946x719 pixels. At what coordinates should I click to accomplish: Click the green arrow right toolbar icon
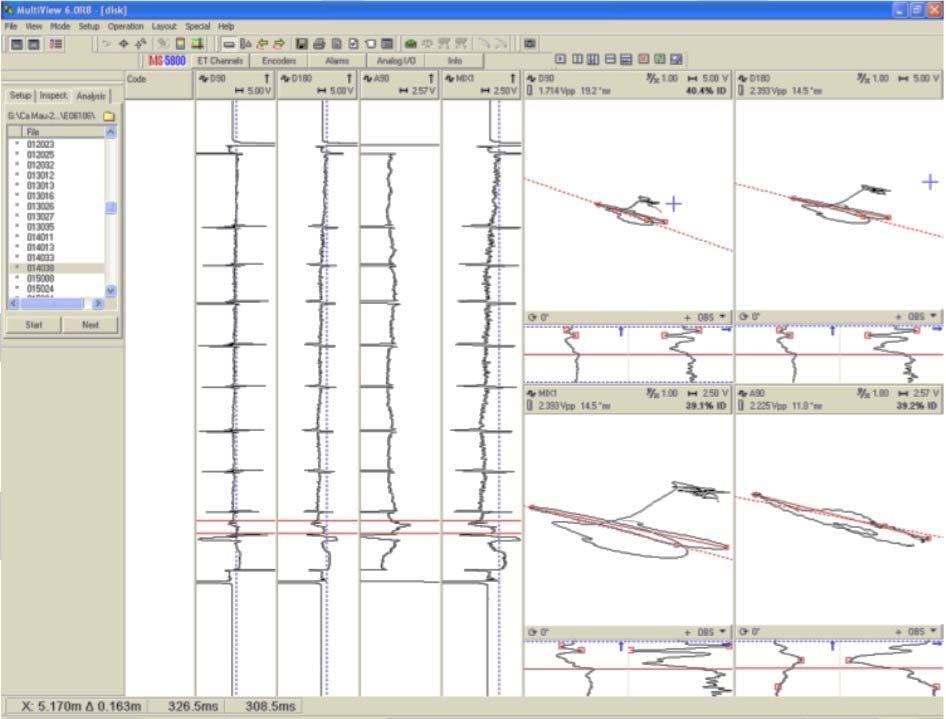click(x=279, y=43)
